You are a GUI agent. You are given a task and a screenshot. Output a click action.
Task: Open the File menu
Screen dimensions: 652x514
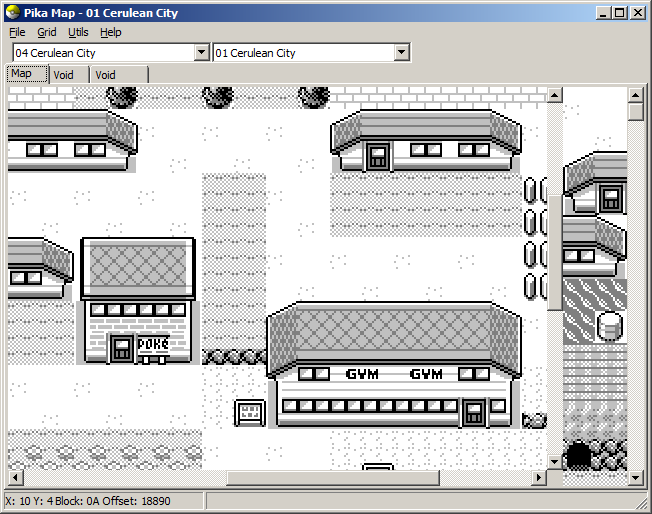(17, 32)
